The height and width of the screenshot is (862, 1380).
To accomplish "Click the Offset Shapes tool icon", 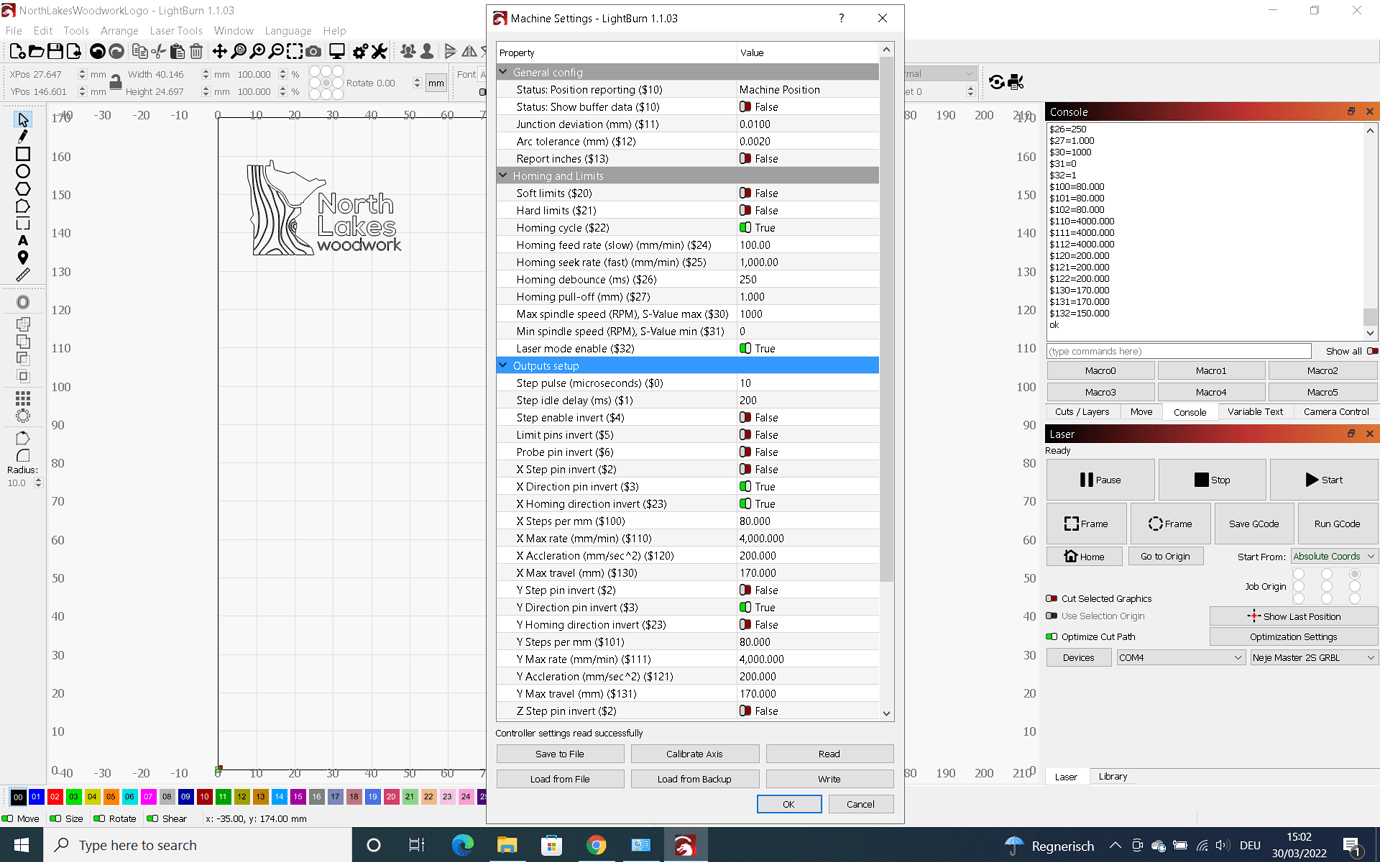I will [23, 301].
